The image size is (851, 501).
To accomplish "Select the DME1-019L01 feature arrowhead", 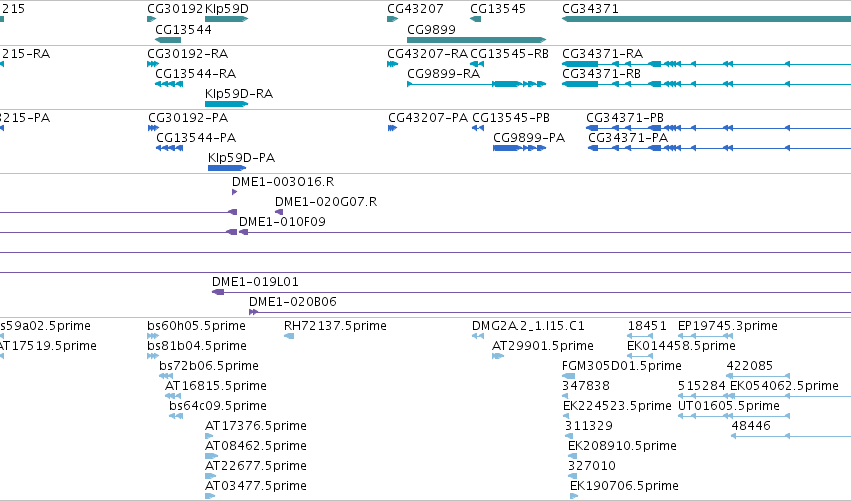I will (x=218, y=292).
